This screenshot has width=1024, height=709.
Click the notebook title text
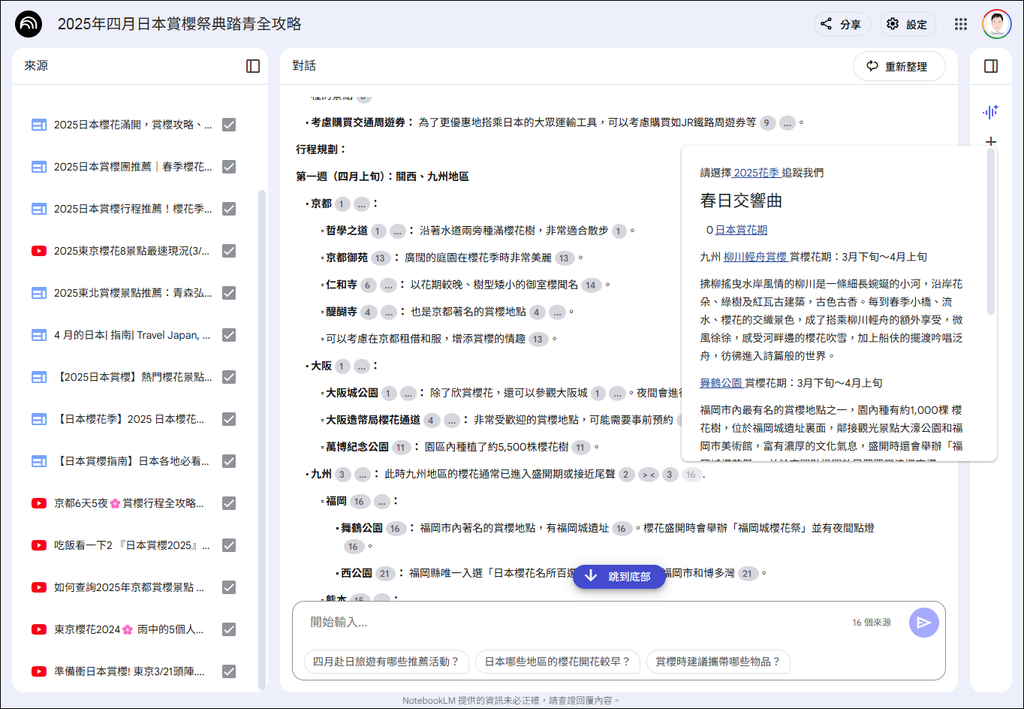pos(180,24)
